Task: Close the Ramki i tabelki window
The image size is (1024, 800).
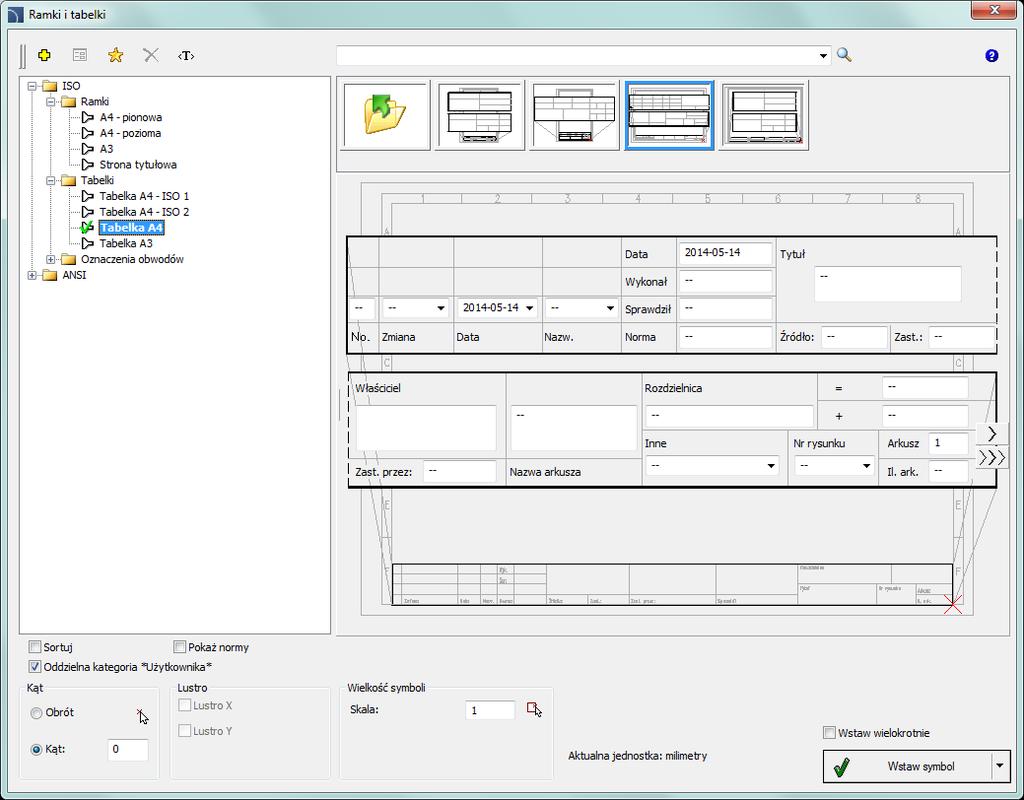Action: coord(993,10)
